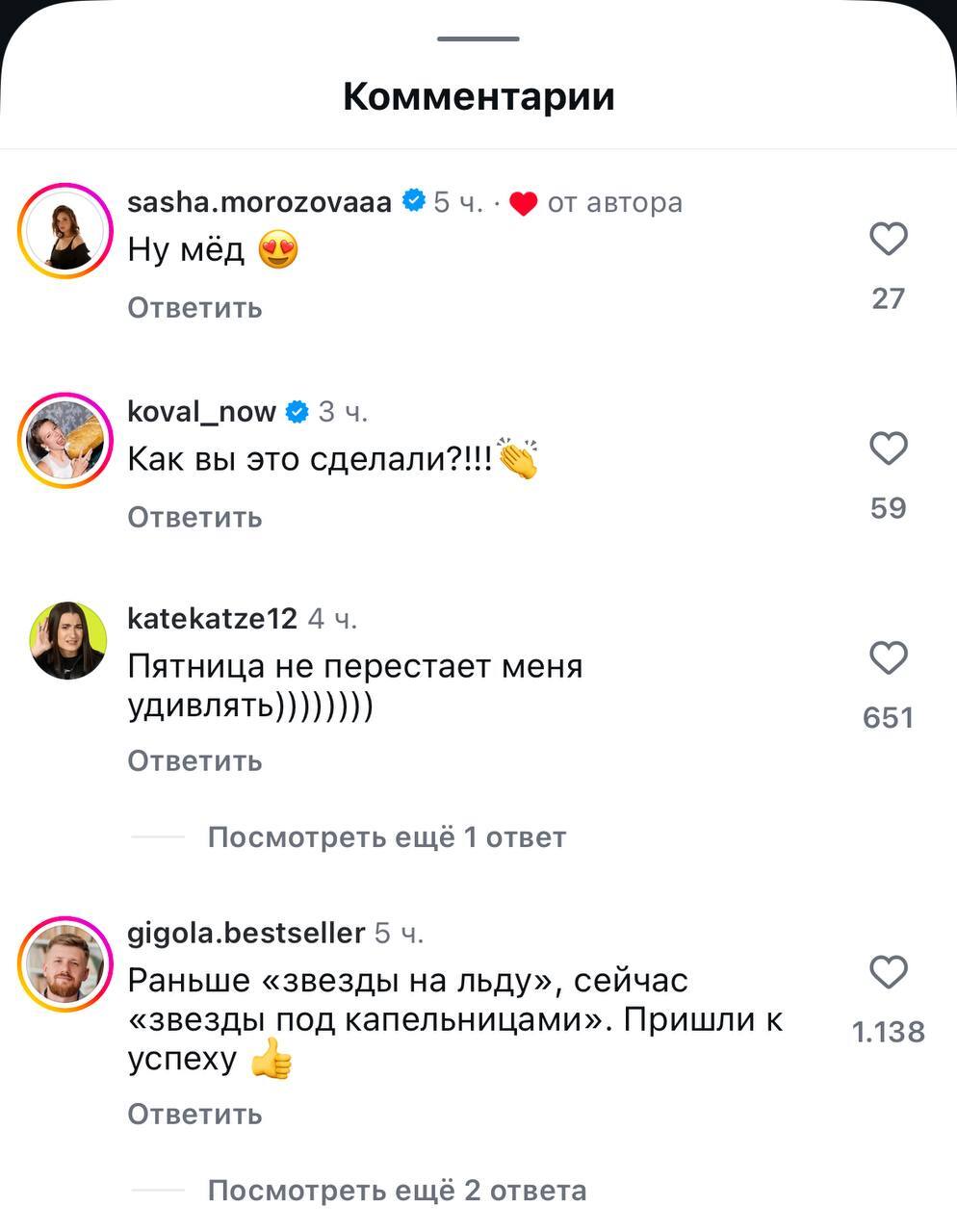Reply to sasha.morozovaaa's comment

tap(194, 307)
